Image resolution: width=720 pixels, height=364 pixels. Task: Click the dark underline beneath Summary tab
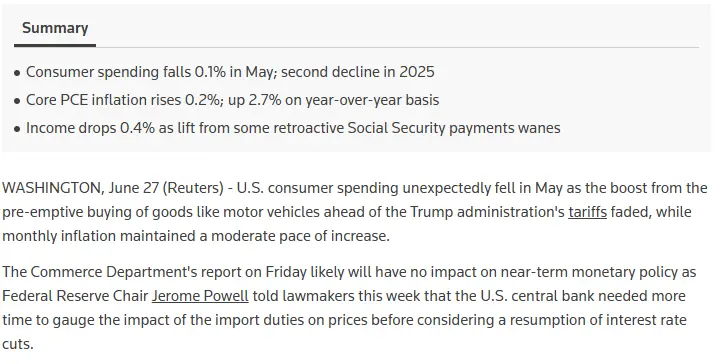point(55,45)
